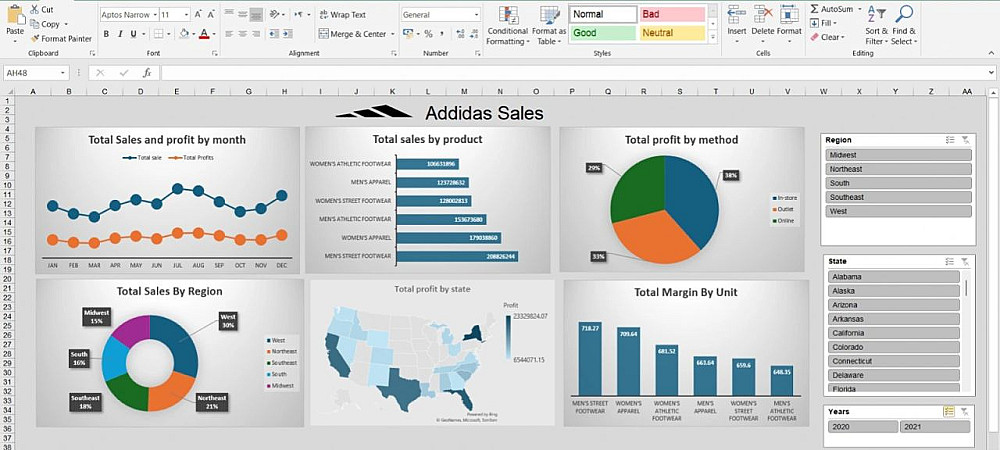Center text horizontally

click(x=242, y=34)
